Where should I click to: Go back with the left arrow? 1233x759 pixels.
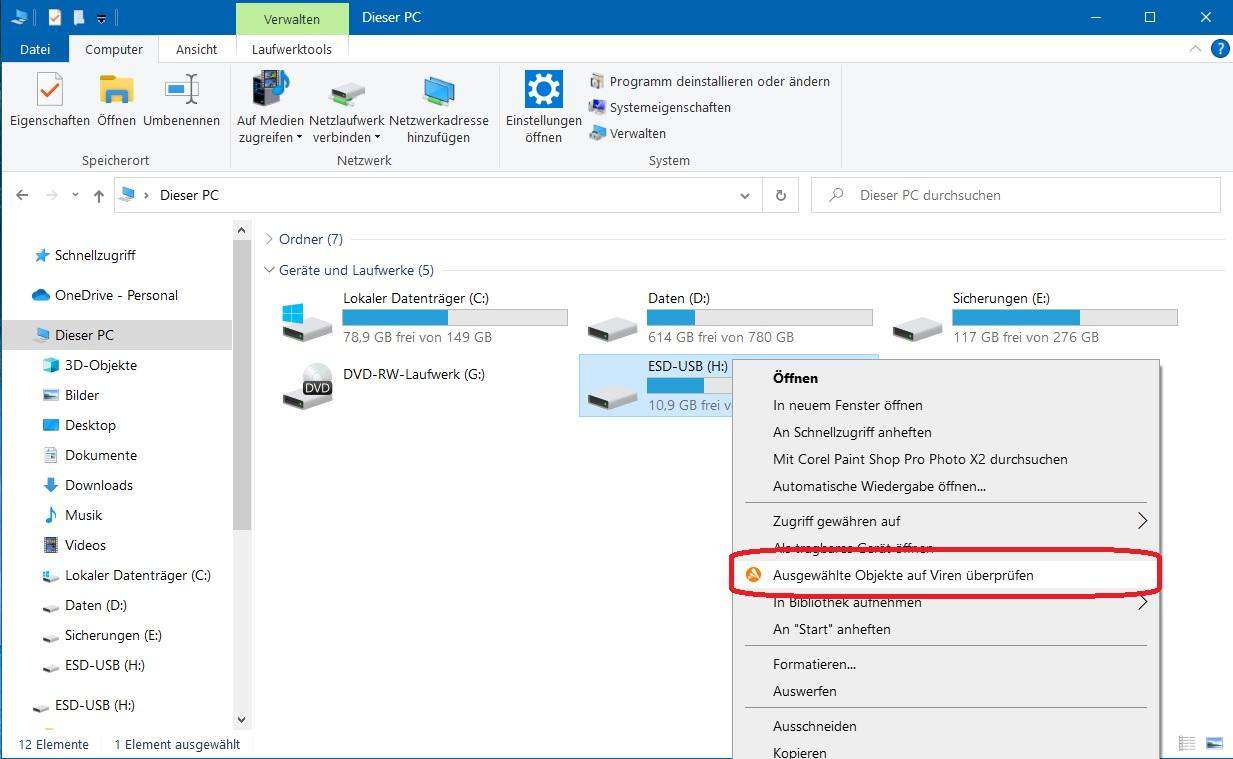tap(22, 195)
